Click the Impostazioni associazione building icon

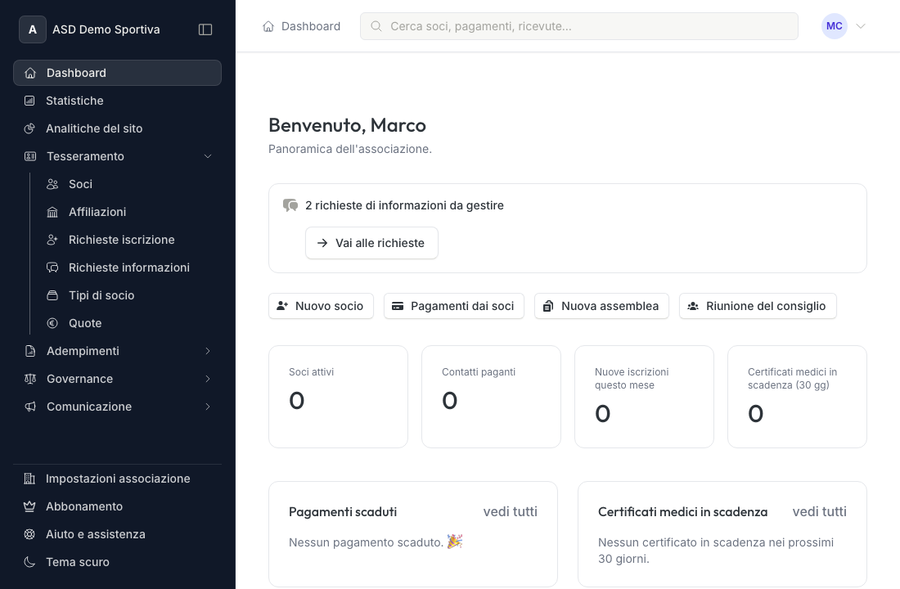[x=29, y=479]
